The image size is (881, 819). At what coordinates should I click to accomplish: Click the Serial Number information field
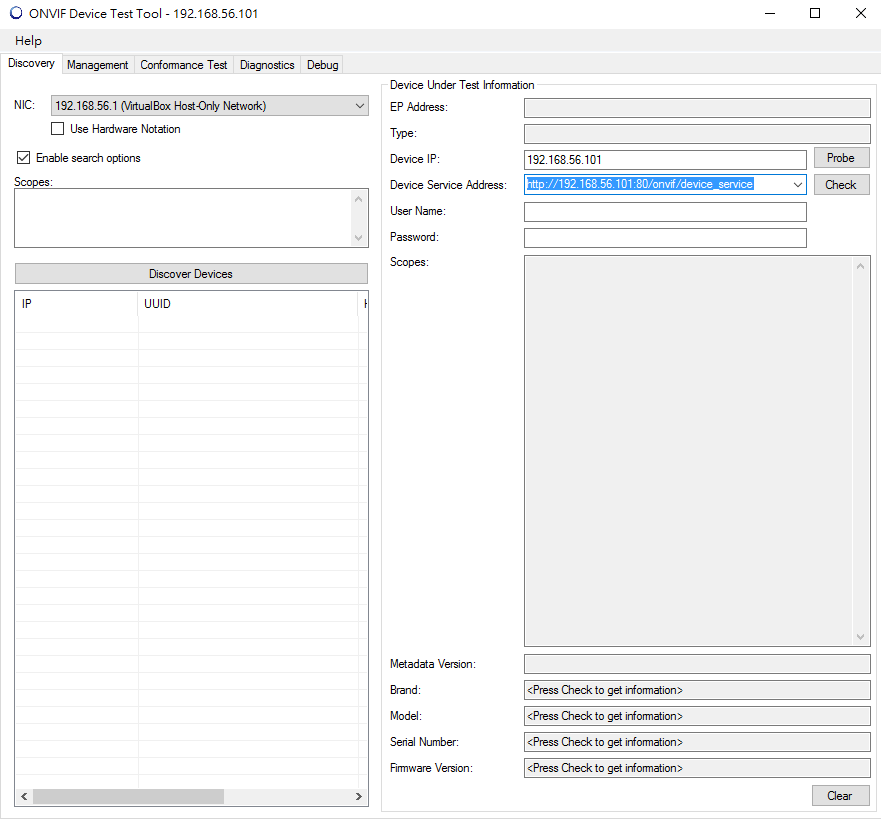pos(697,742)
